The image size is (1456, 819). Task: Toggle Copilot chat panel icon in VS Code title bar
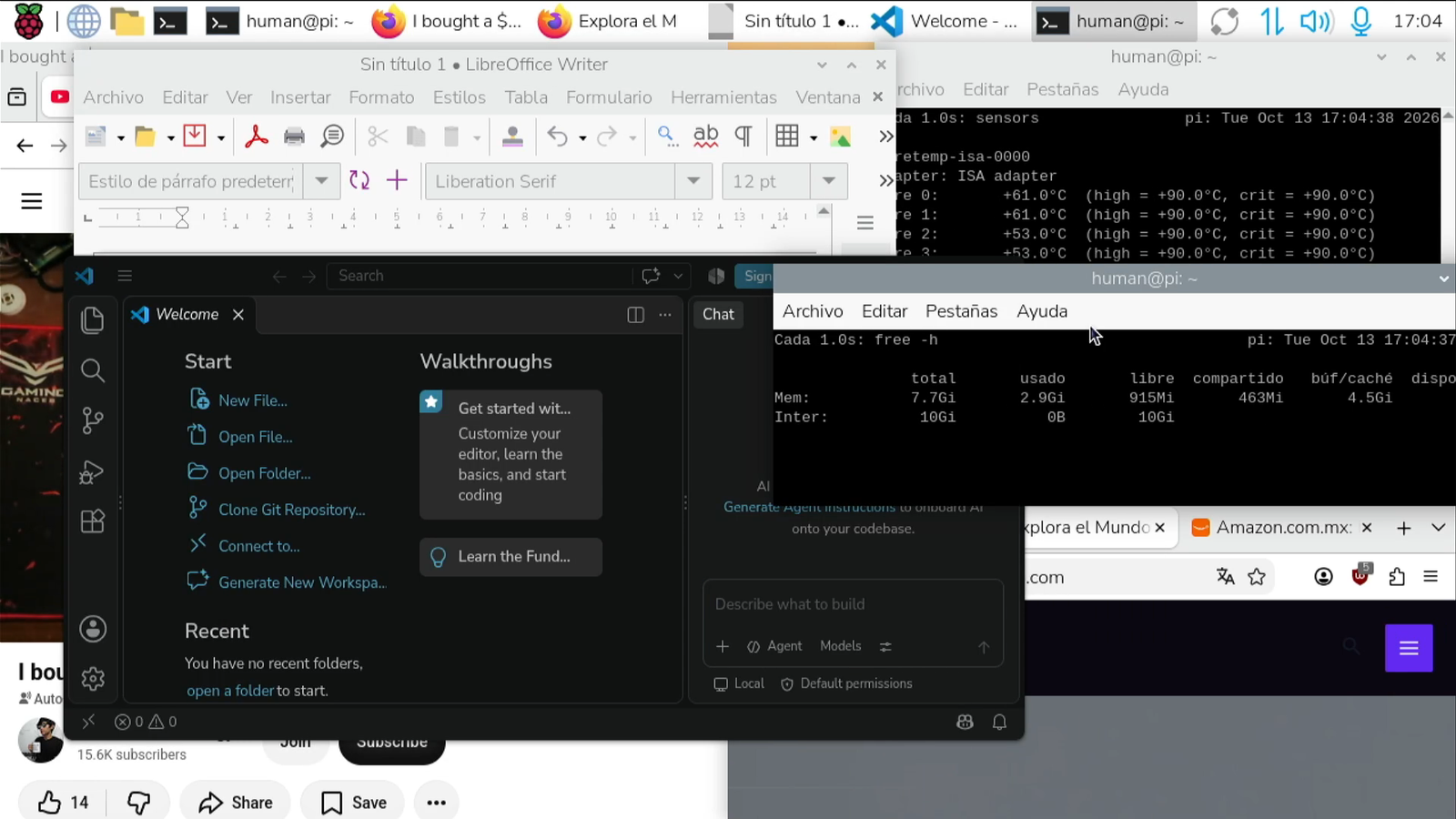[651, 276]
